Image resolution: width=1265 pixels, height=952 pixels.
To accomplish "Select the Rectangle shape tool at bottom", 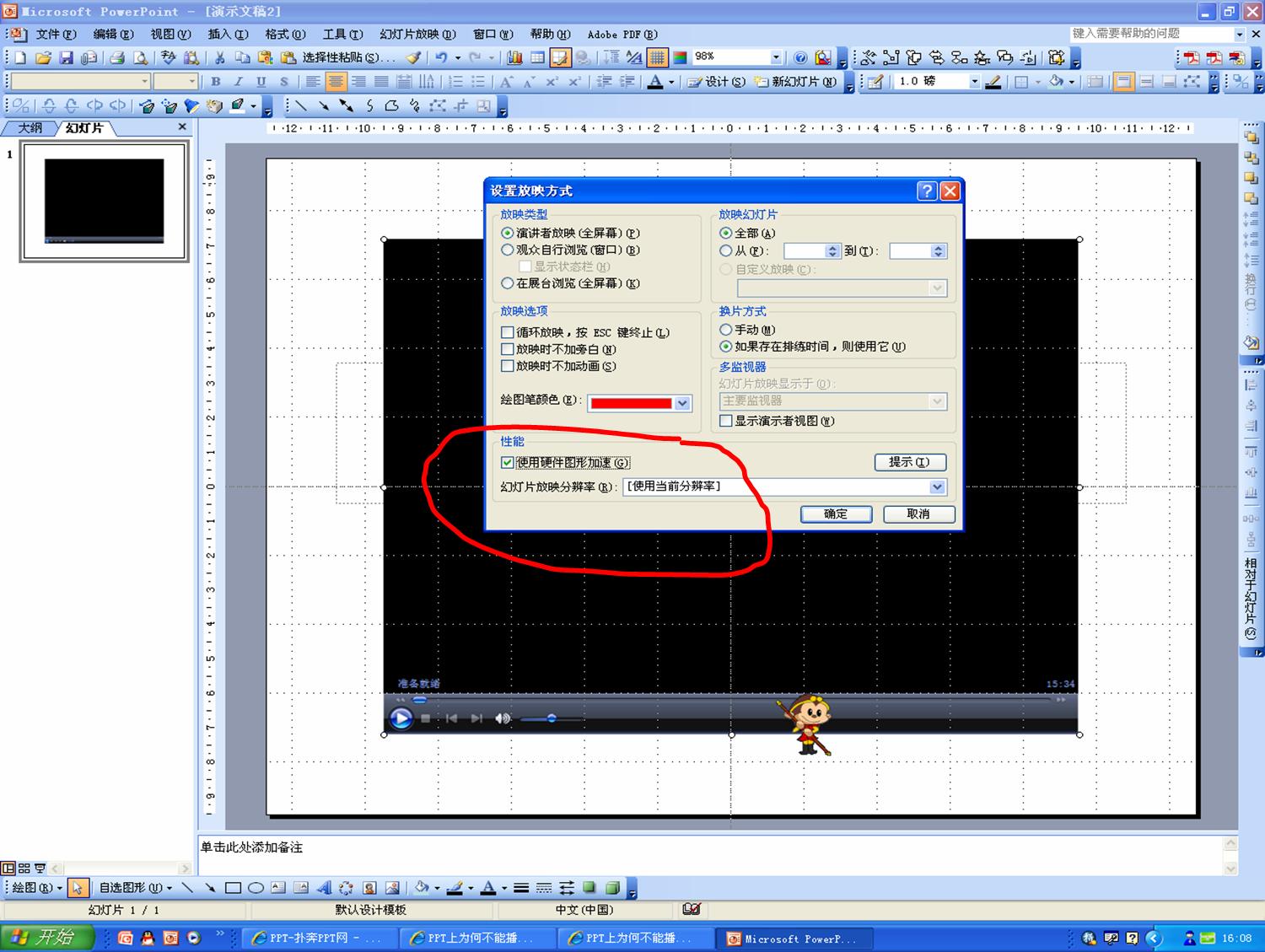I will [x=234, y=888].
